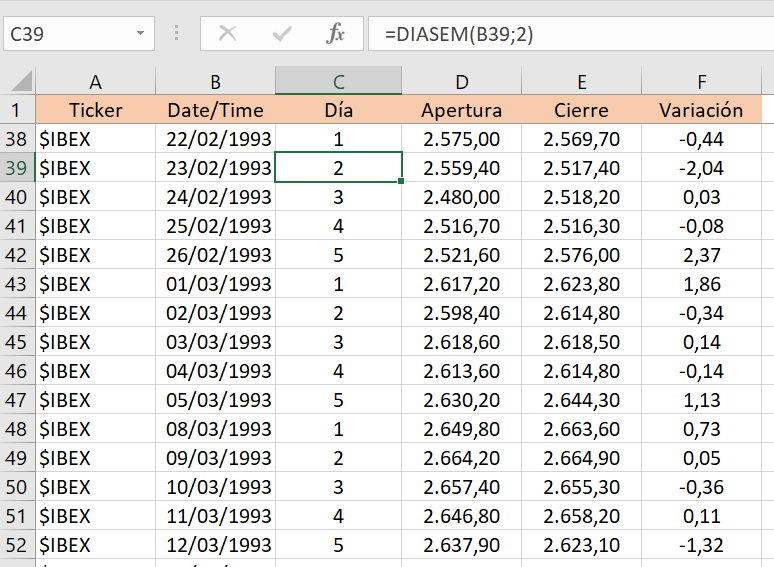The image size is (774, 567).
Task: Open the Name Box dropdown arrow
Action: (x=139, y=34)
